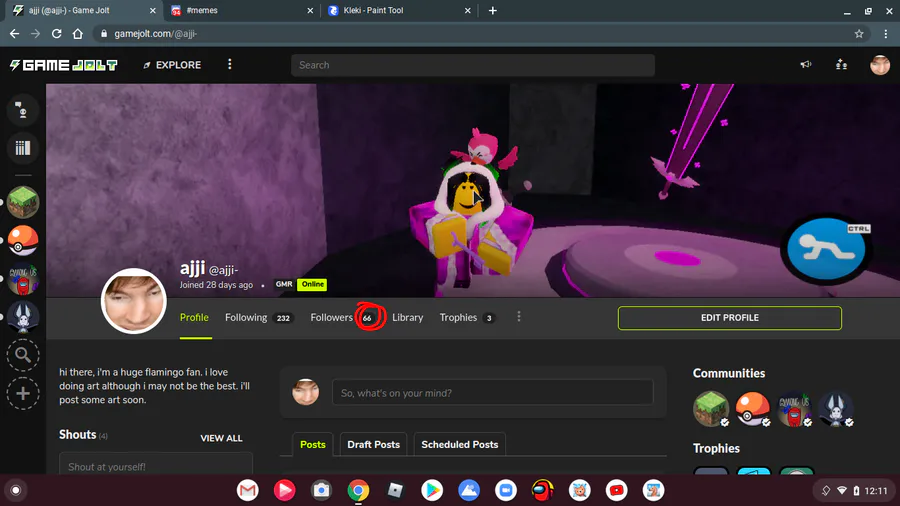This screenshot has width=900, height=506.
Task: Open the Explore page
Action: pyautogui.click(x=172, y=65)
